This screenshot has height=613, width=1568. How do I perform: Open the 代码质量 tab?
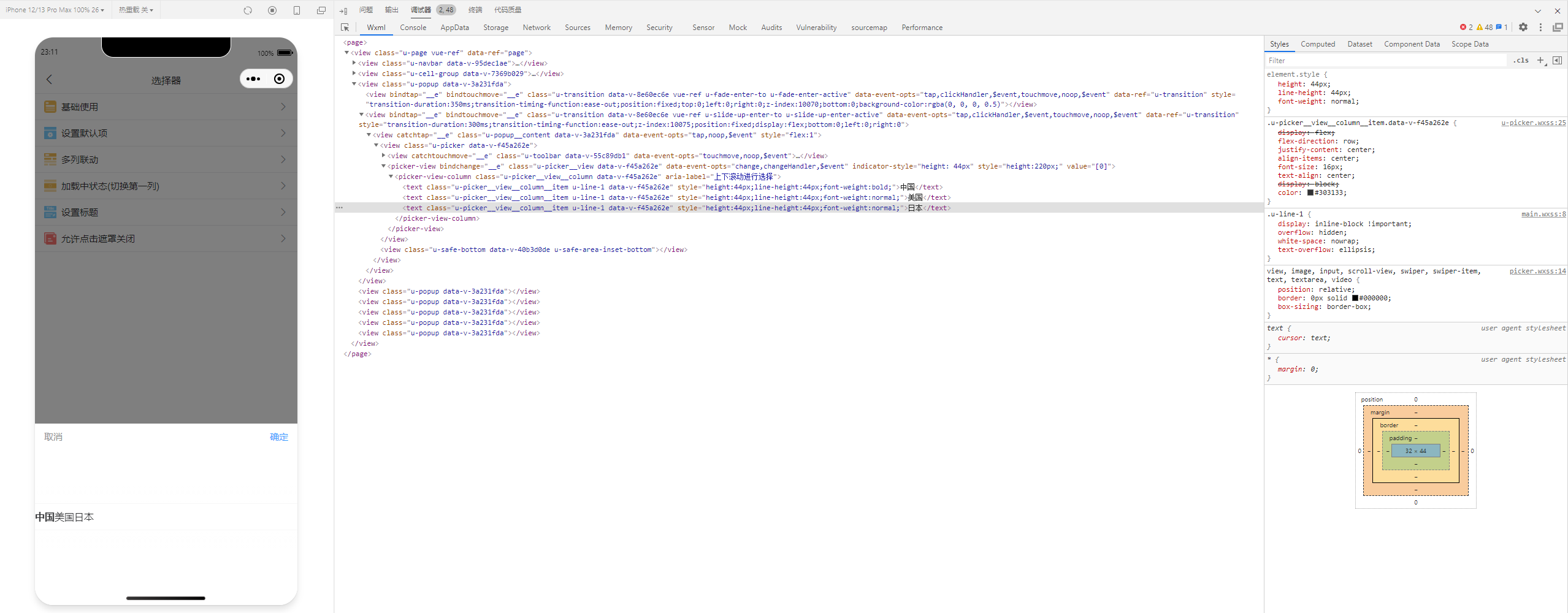pyautogui.click(x=508, y=10)
